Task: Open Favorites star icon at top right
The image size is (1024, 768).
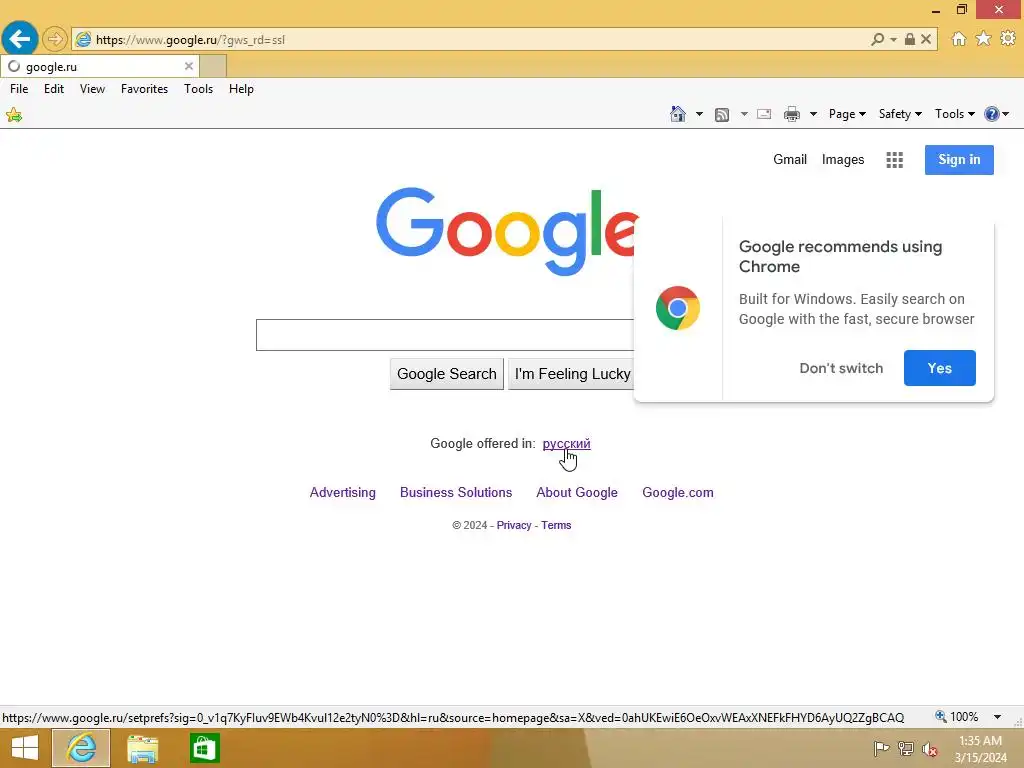Action: click(983, 39)
